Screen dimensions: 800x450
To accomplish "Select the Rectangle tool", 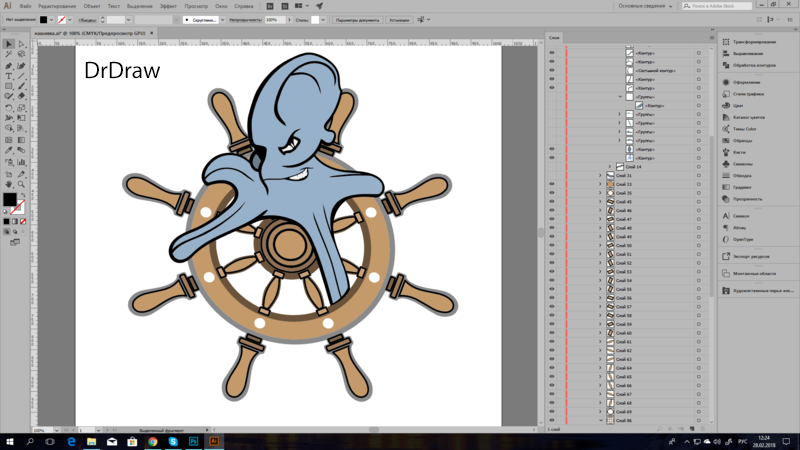I will pos(9,86).
